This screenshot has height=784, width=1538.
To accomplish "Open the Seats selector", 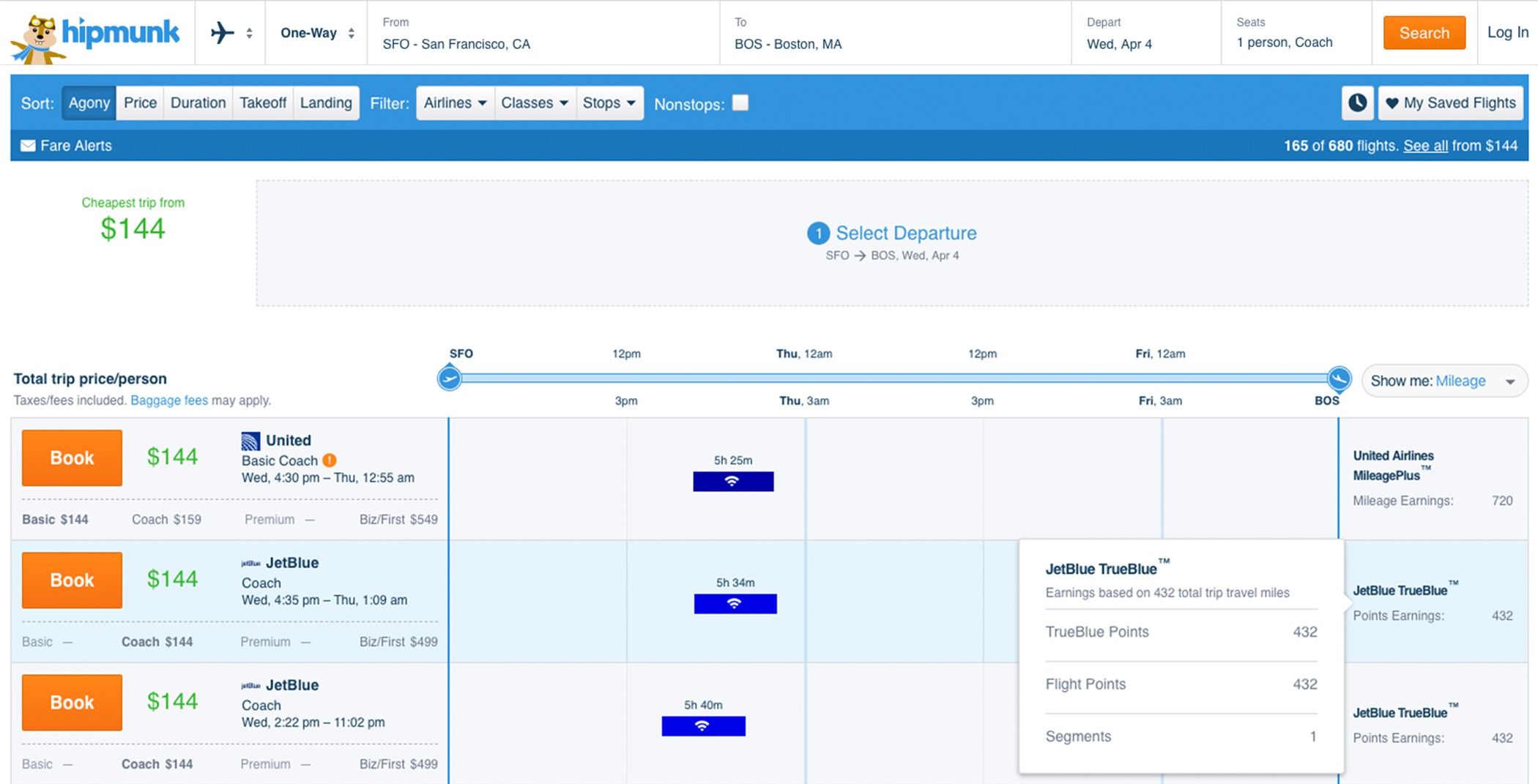I will [x=1296, y=34].
